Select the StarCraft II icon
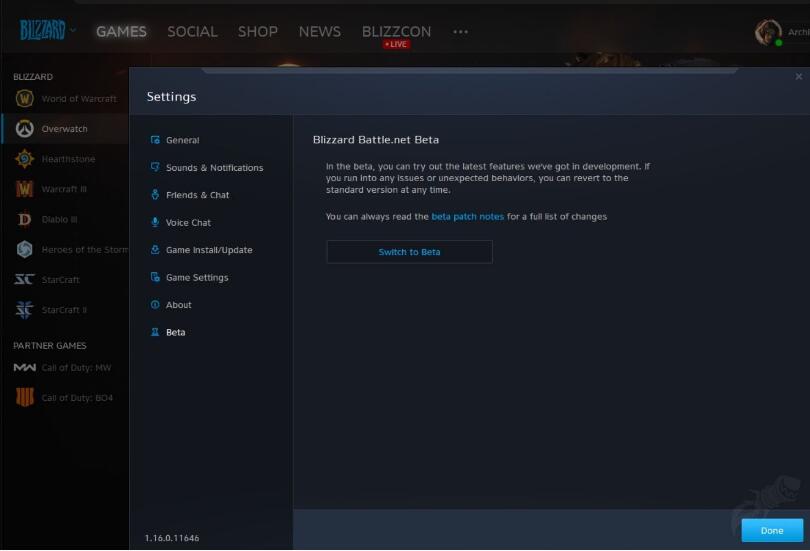Screen dimensions: 810x551 tap(24, 310)
